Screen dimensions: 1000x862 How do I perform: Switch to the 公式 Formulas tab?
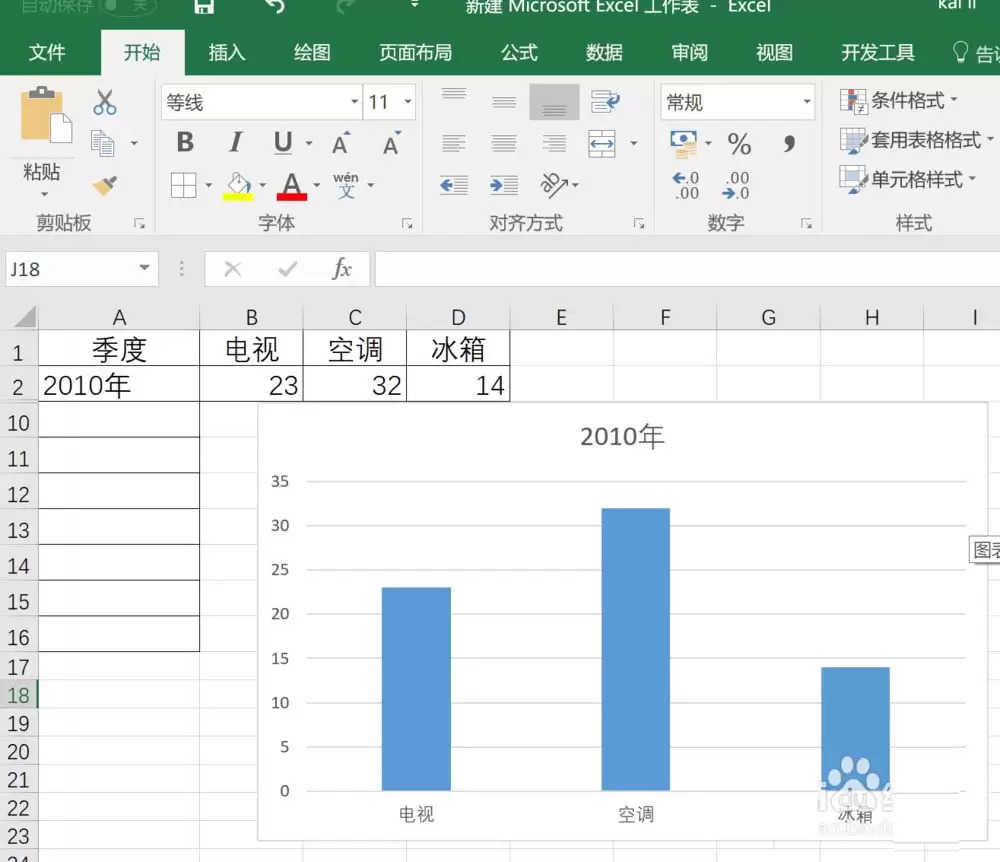coord(519,52)
